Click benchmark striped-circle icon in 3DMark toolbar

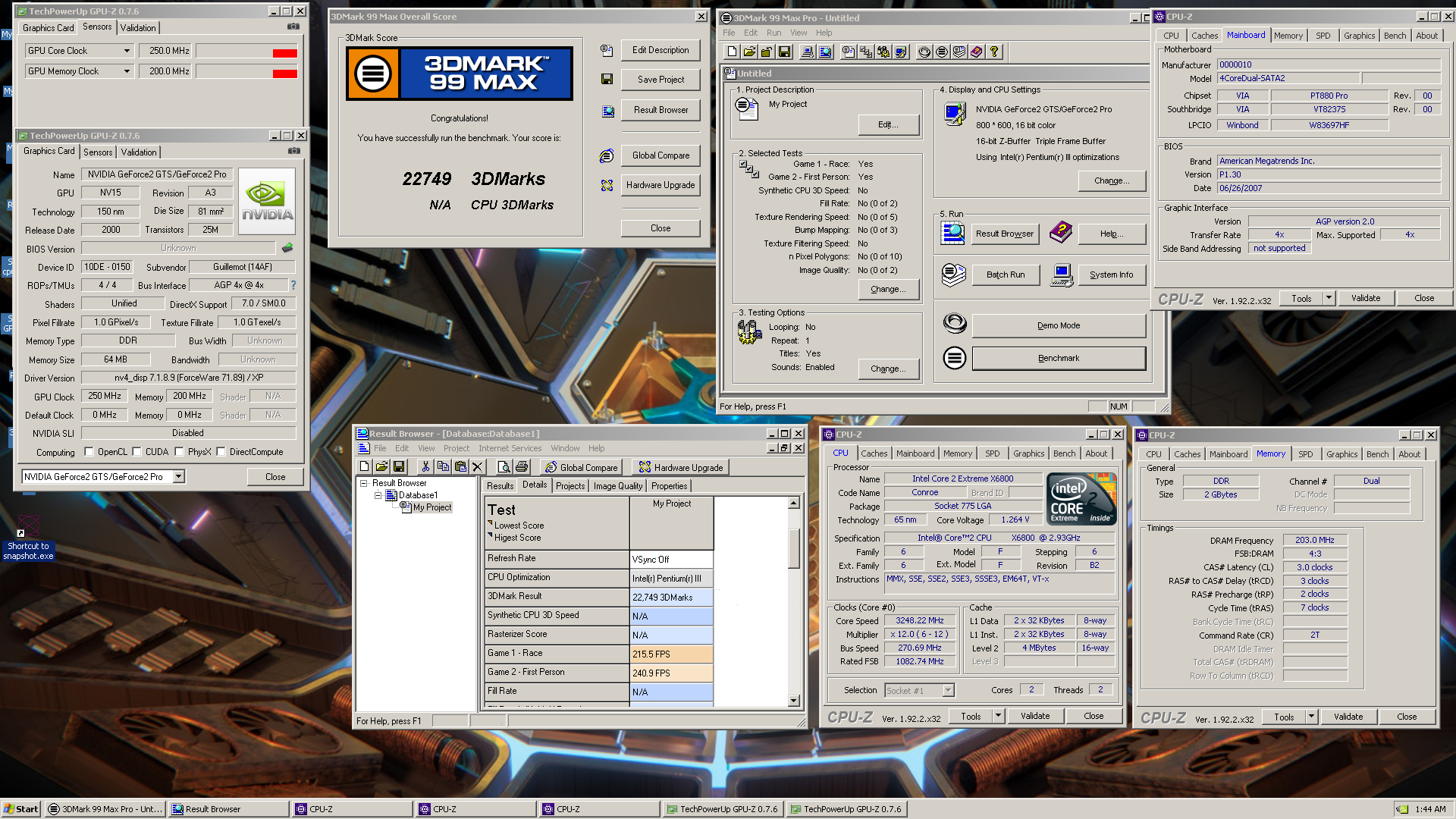[x=942, y=52]
